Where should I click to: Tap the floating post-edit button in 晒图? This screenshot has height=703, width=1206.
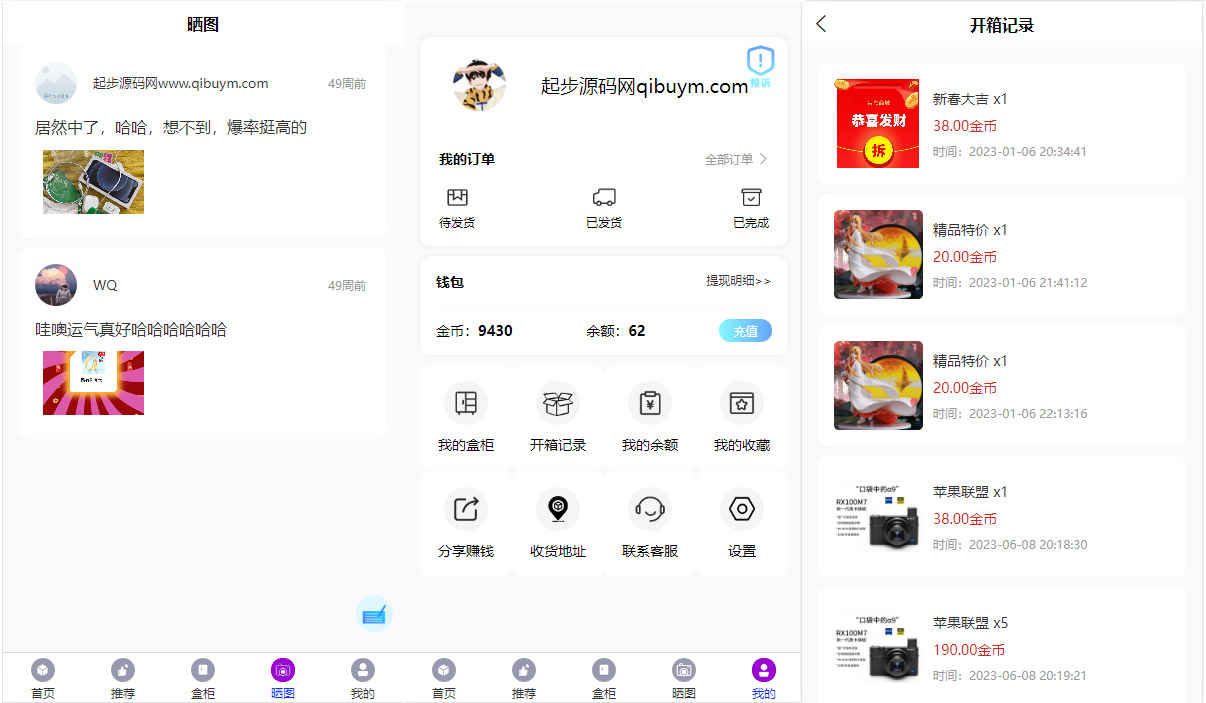click(374, 614)
